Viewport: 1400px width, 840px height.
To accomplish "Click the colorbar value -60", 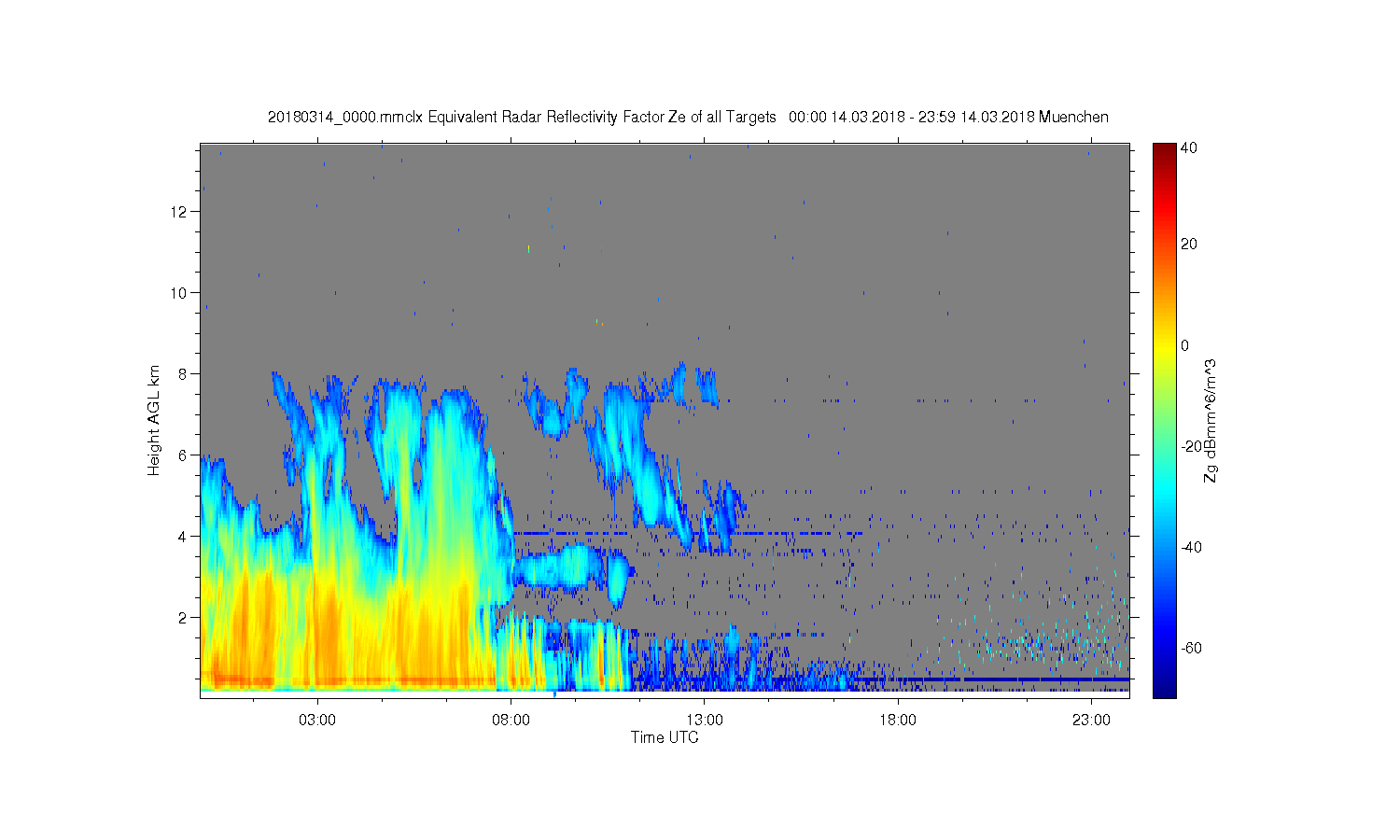I will (1192, 648).
